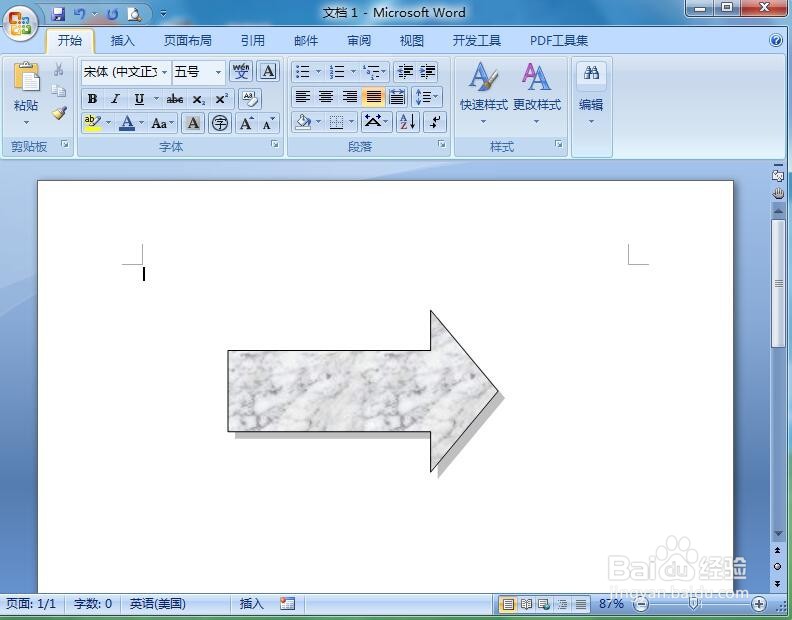Open line spacing dropdown
Viewport: 792px width, 620px height.
pyautogui.click(x=427, y=97)
